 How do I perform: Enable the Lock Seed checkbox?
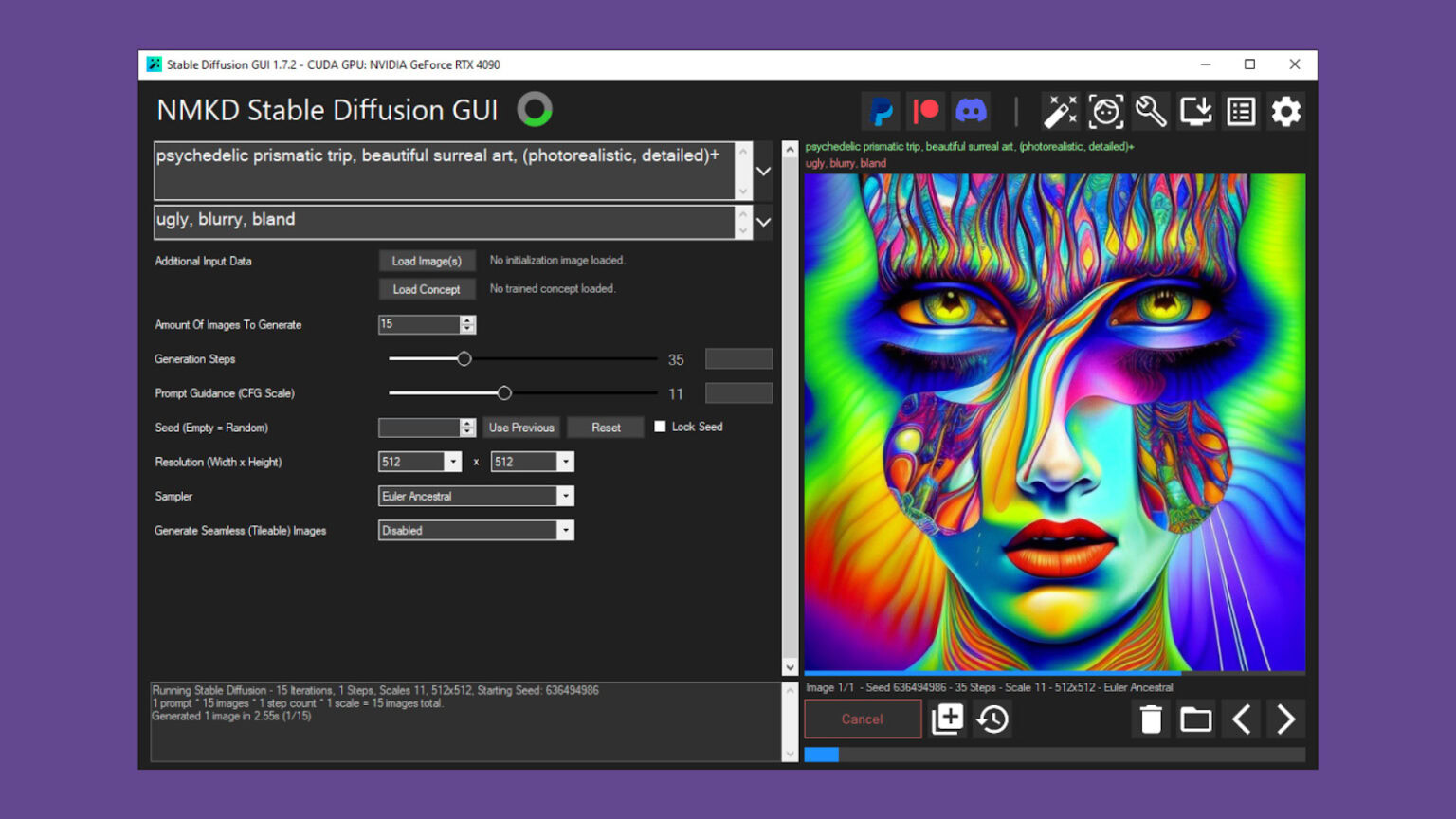tap(660, 427)
